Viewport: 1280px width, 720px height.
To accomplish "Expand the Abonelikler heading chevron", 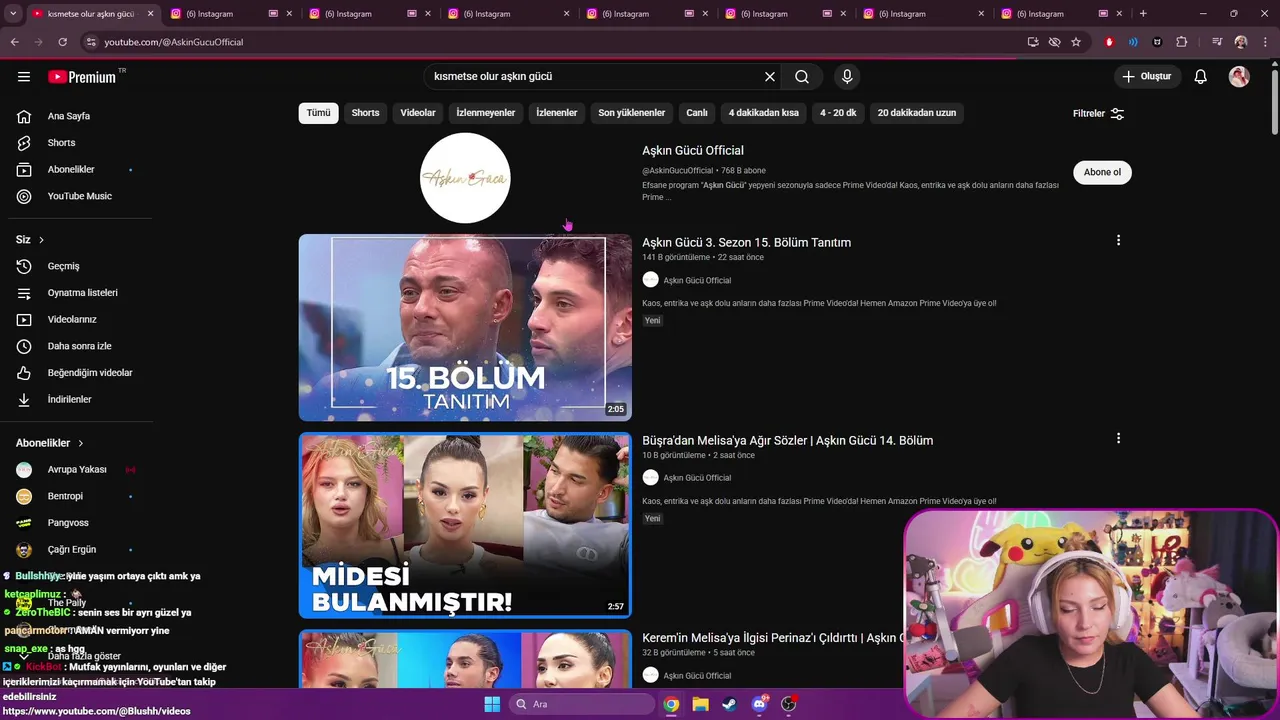I will click(x=81, y=443).
